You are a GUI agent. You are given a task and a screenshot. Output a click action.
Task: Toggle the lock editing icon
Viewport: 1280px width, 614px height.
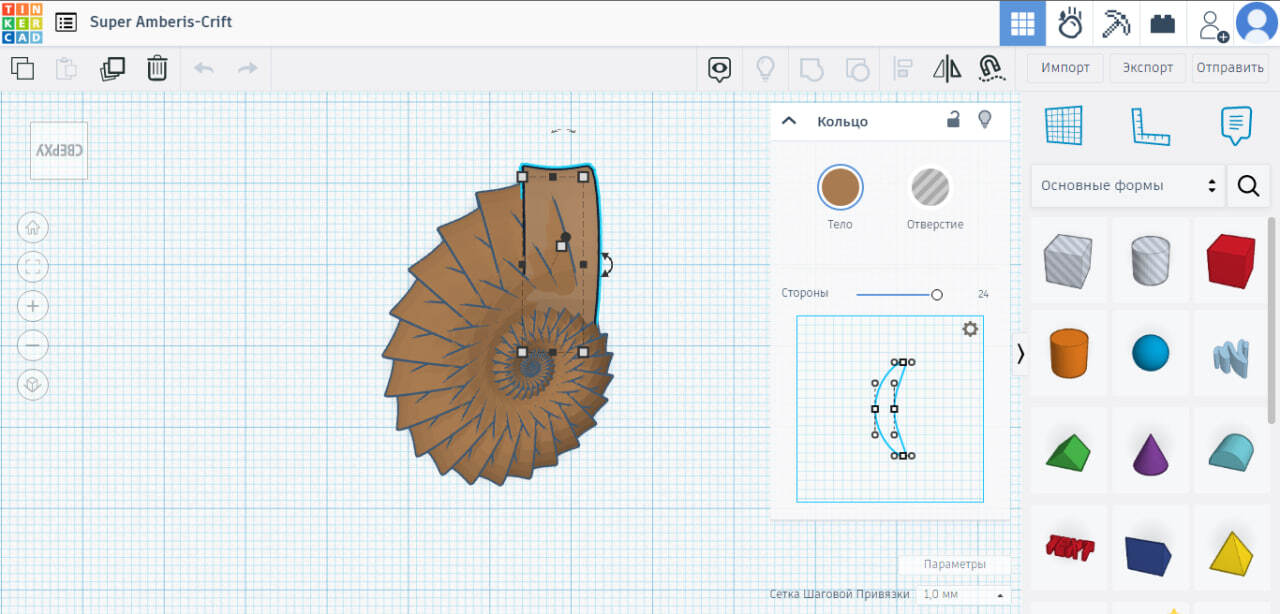tap(954, 120)
